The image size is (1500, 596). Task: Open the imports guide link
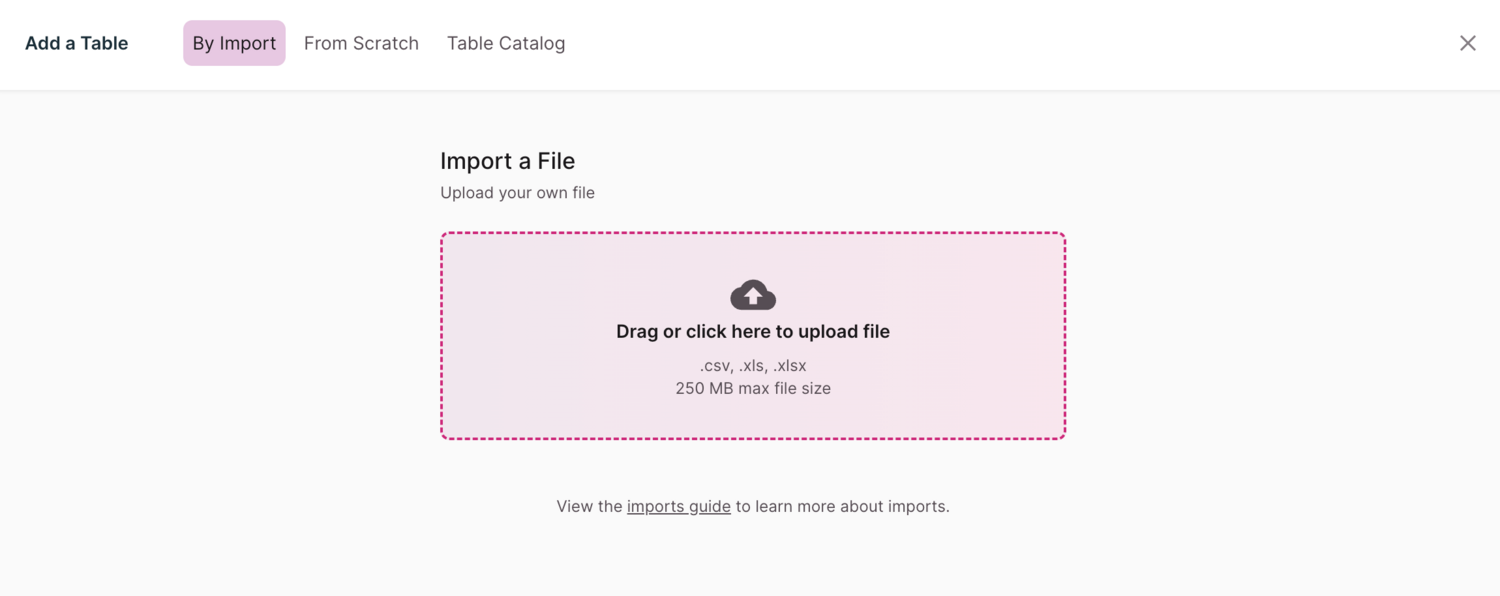point(678,506)
